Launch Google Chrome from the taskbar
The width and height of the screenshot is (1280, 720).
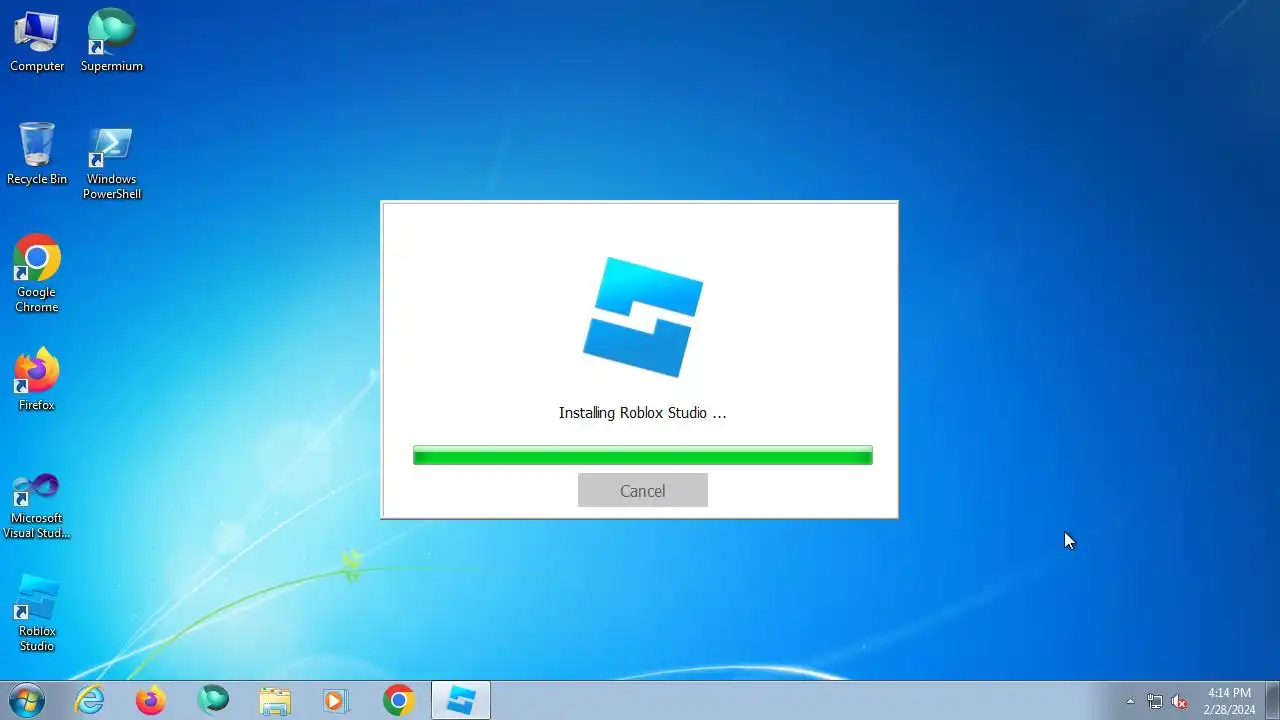click(398, 700)
